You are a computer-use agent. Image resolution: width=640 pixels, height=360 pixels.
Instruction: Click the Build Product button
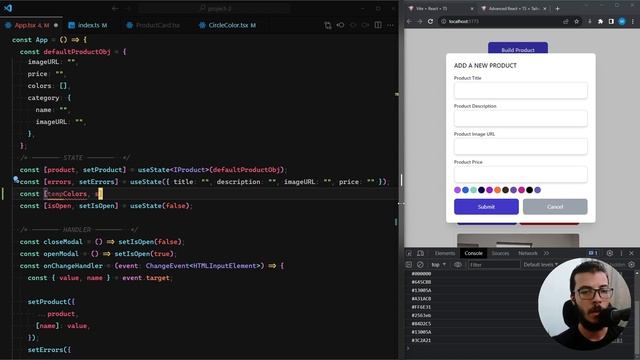point(518,48)
